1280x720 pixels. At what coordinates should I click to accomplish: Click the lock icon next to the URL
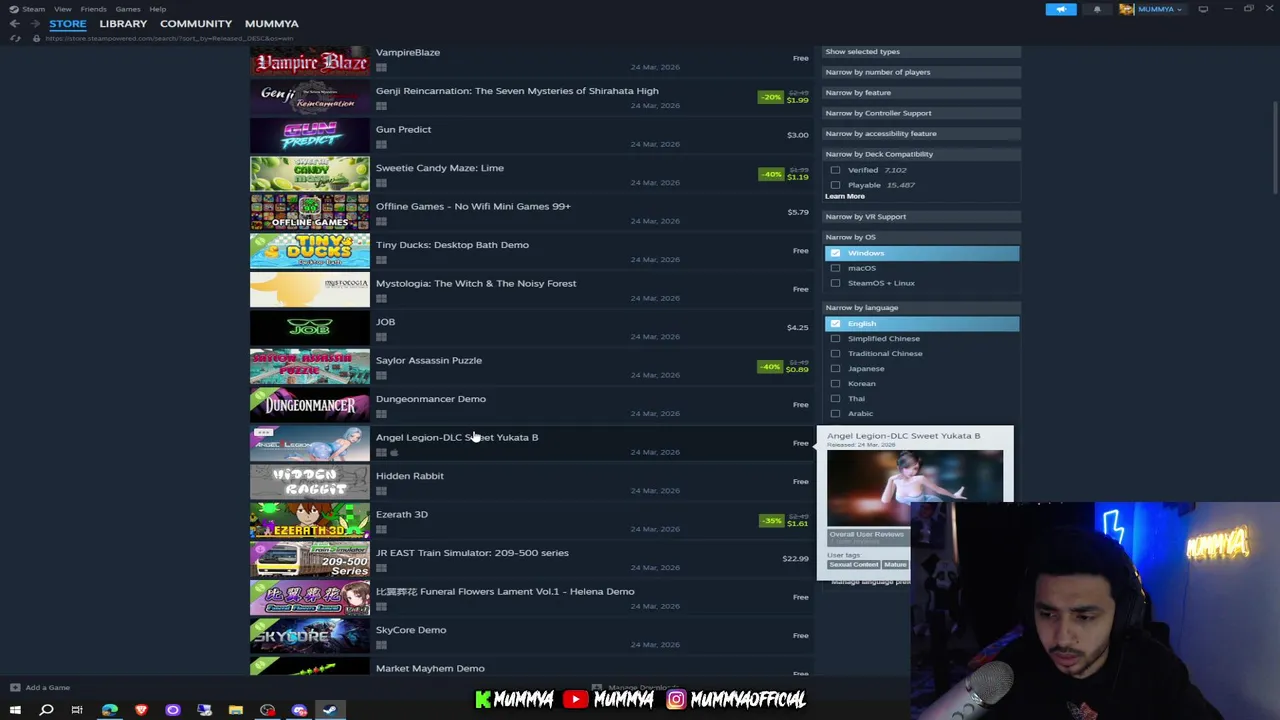tap(36, 38)
